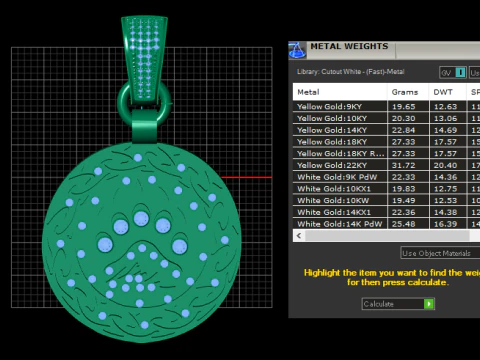Click the 25.48 grams value
Viewport: 480px width, 360px height.
pyautogui.click(x=404, y=224)
